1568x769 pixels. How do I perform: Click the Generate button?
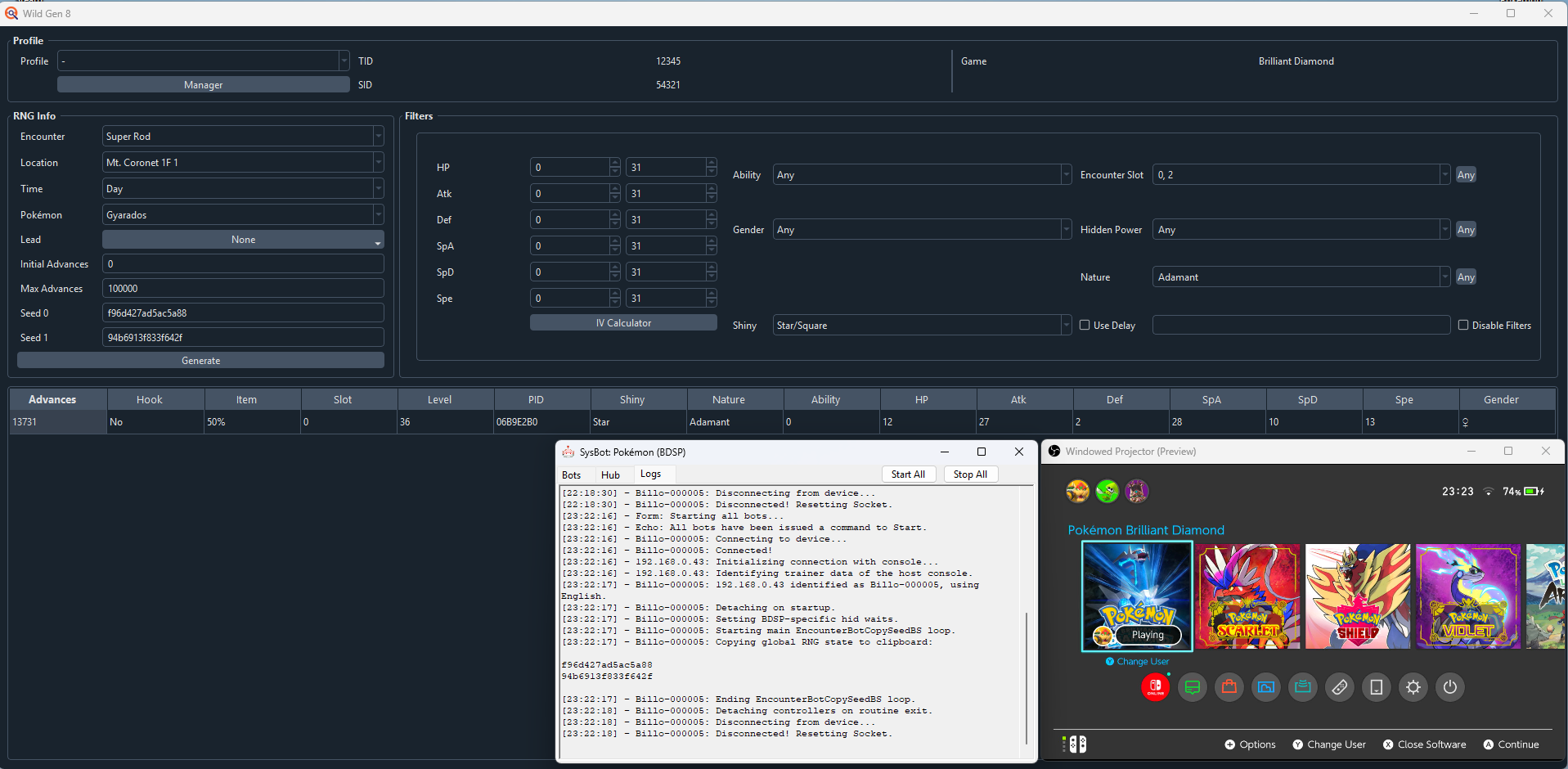[200, 360]
